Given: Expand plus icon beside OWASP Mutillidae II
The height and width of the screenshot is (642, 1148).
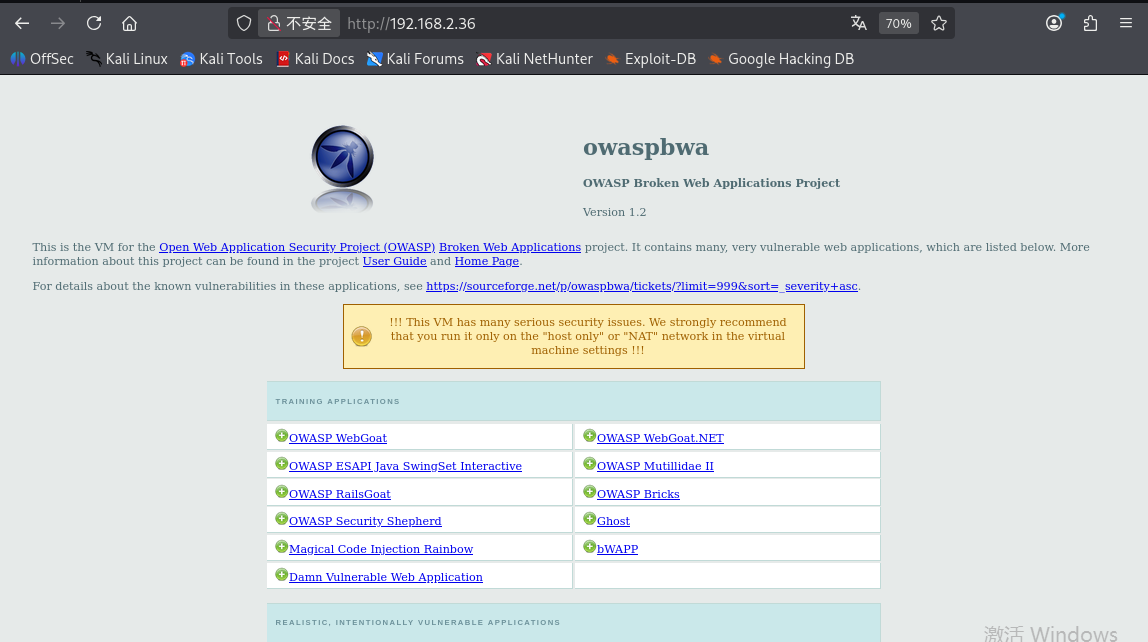Looking at the screenshot, I should coord(589,464).
